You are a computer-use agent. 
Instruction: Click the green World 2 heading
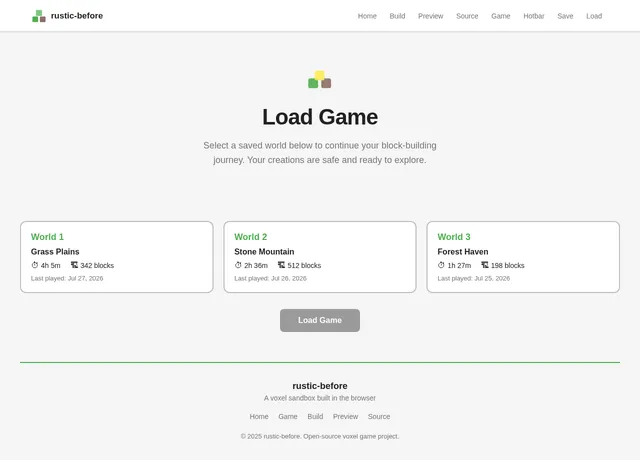[x=251, y=237]
